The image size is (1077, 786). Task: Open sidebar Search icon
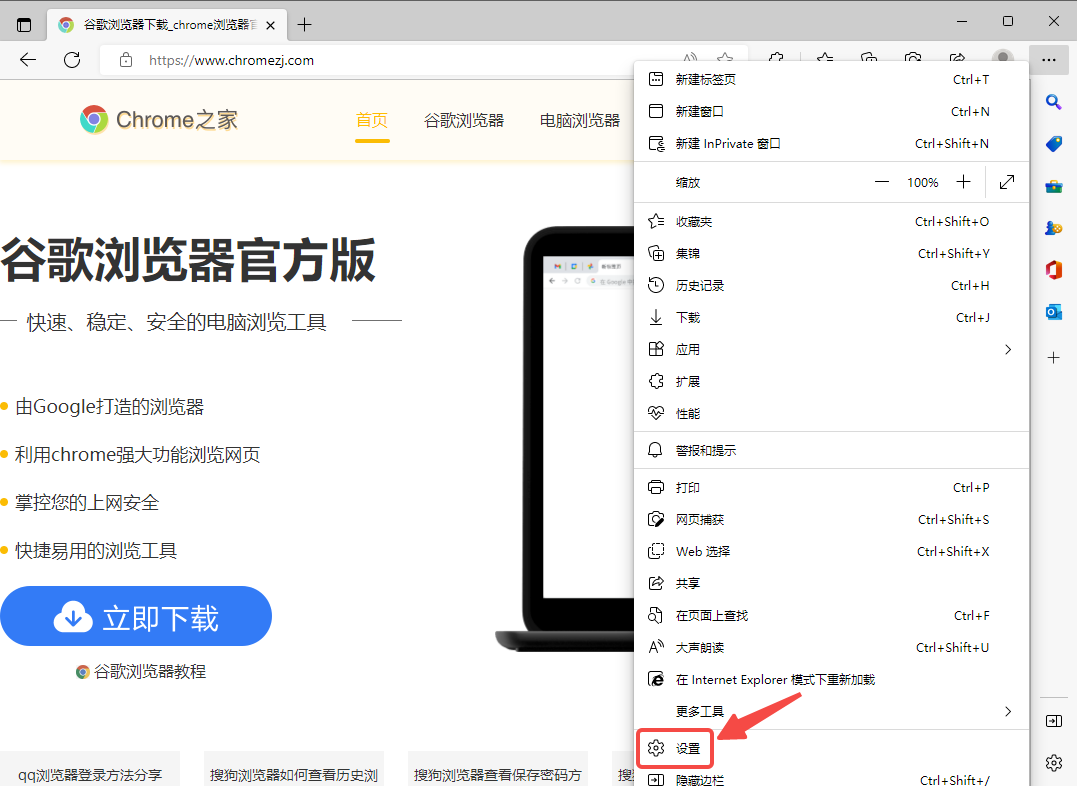click(x=1054, y=102)
